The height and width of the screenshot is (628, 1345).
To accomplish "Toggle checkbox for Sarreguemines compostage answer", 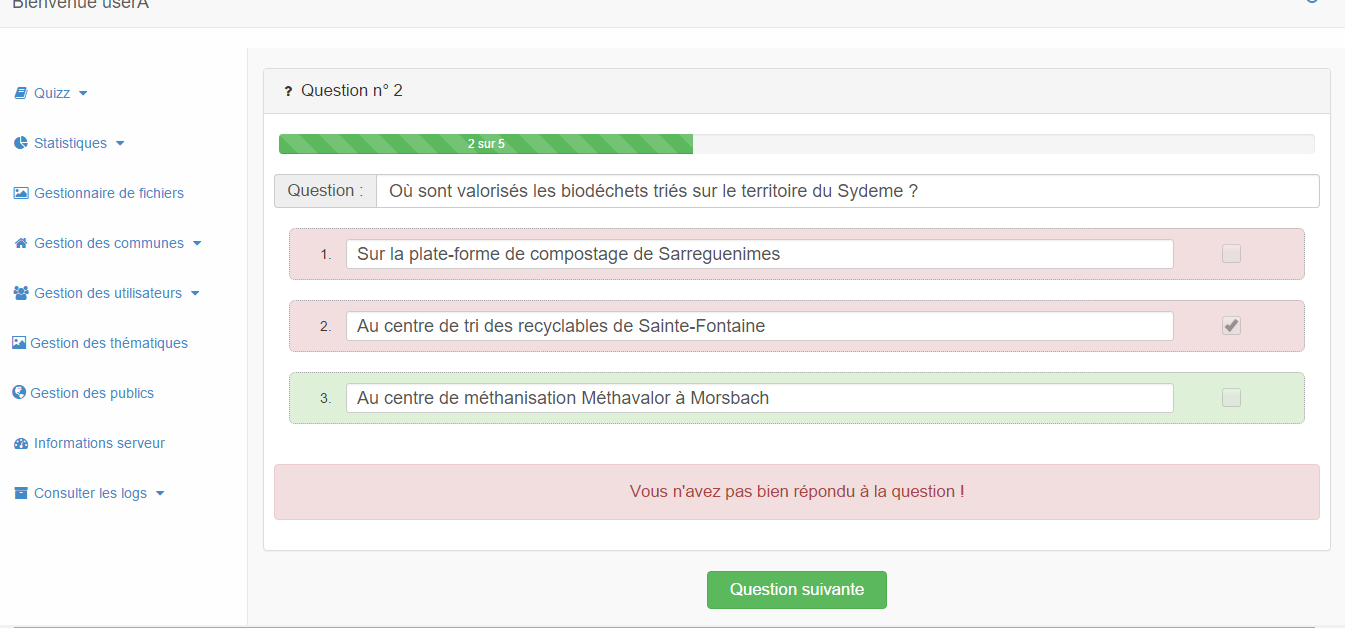I will (1231, 254).
